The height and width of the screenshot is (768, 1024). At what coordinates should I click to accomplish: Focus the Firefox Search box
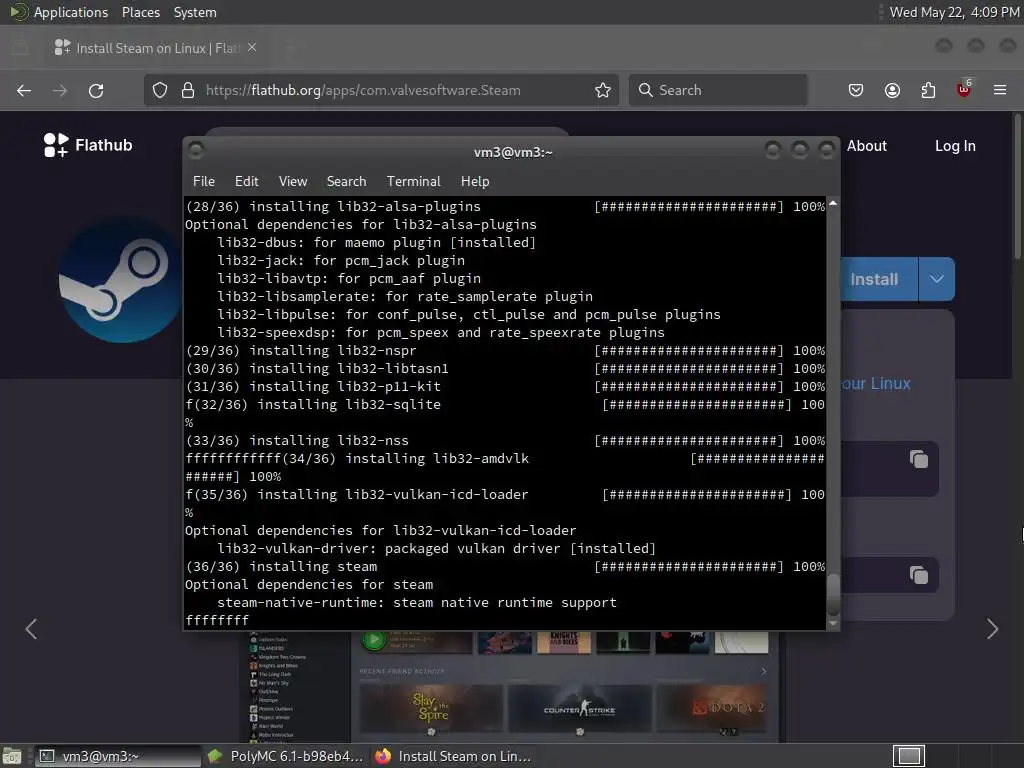[718, 90]
